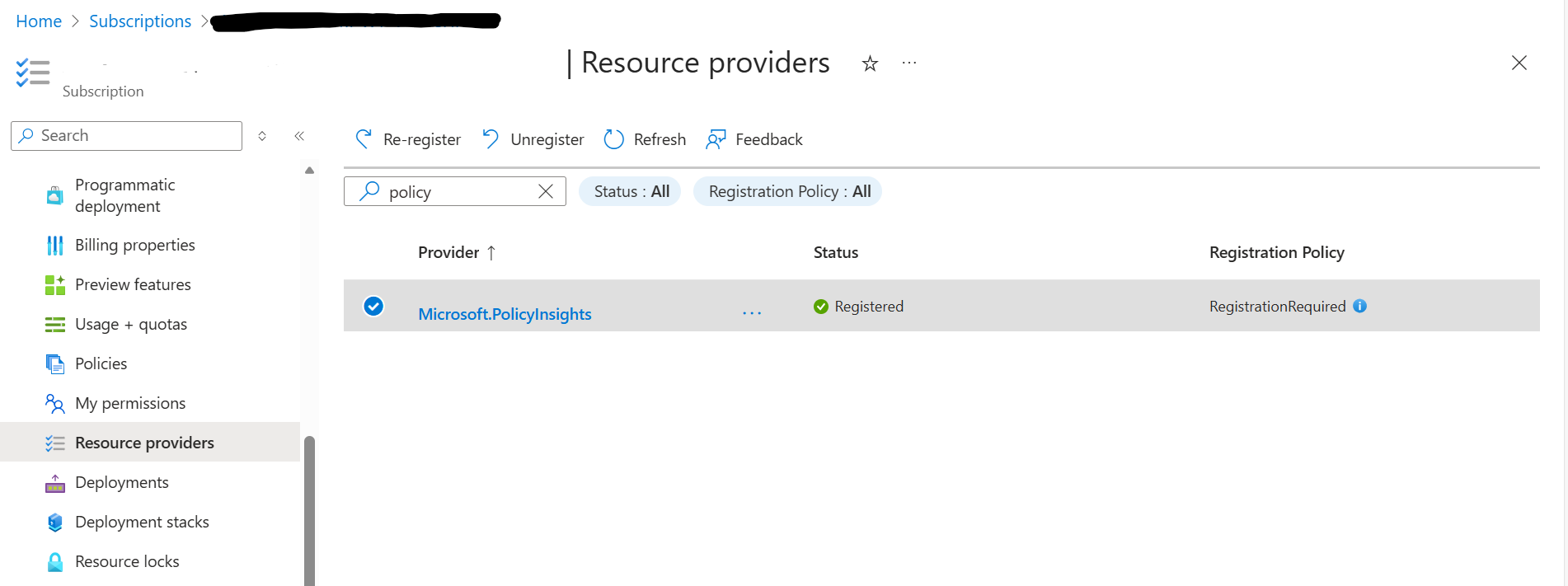Click the Resource locks padlock icon

[x=55, y=562]
